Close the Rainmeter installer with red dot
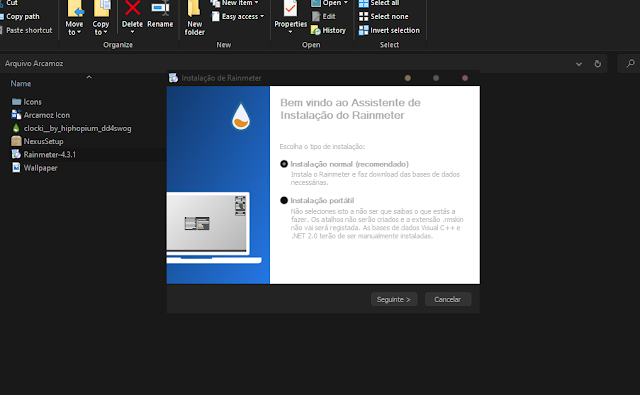640x395 pixels. click(465, 78)
